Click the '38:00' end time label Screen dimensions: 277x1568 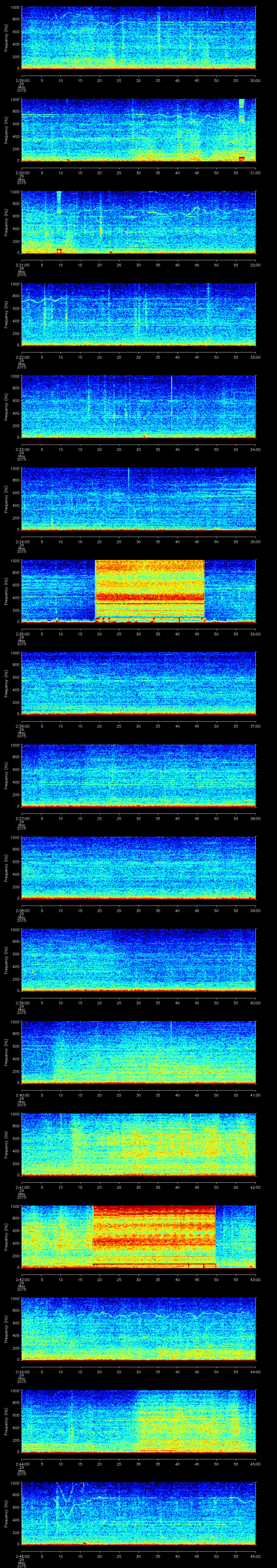click(256, 819)
